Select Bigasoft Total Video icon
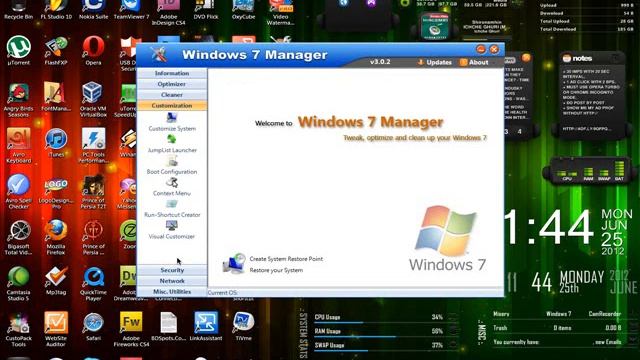 click(x=18, y=238)
